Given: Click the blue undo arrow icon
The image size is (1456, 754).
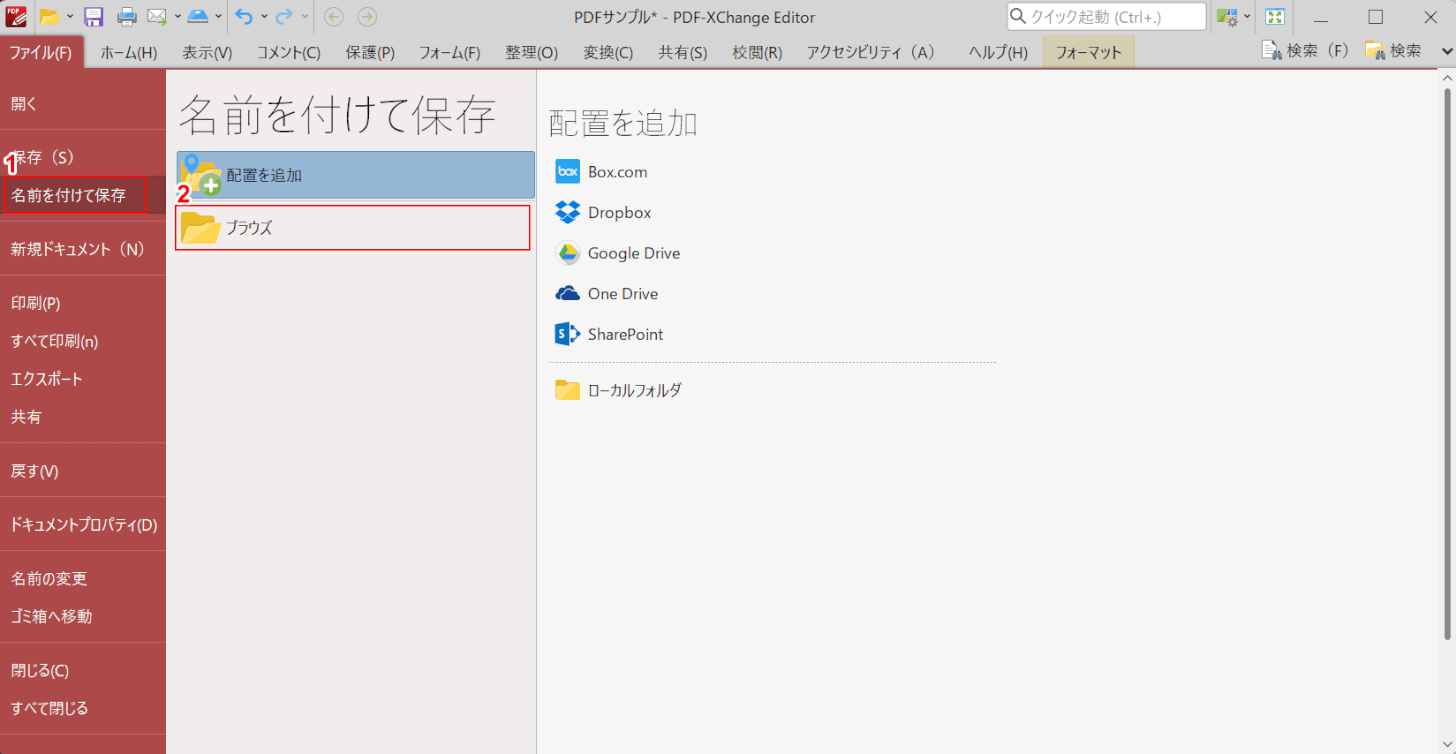Looking at the screenshot, I should click(x=244, y=17).
